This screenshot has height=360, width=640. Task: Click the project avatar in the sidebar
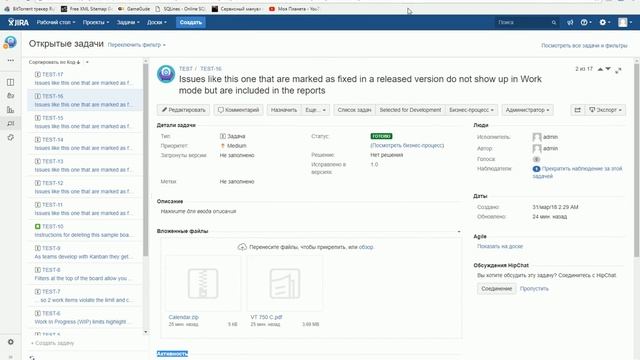tap(10, 42)
